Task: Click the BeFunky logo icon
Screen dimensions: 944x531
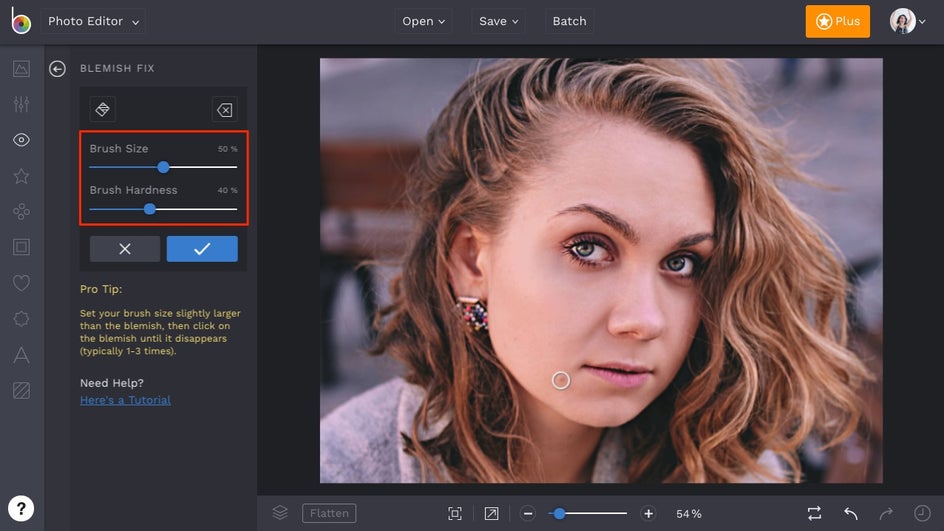Action: point(21,21)
